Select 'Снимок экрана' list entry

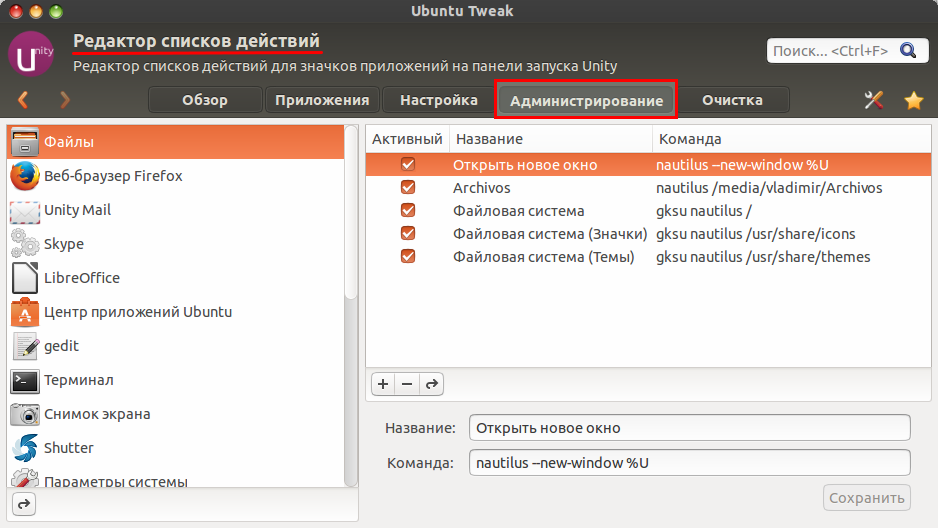pos(176,414)
